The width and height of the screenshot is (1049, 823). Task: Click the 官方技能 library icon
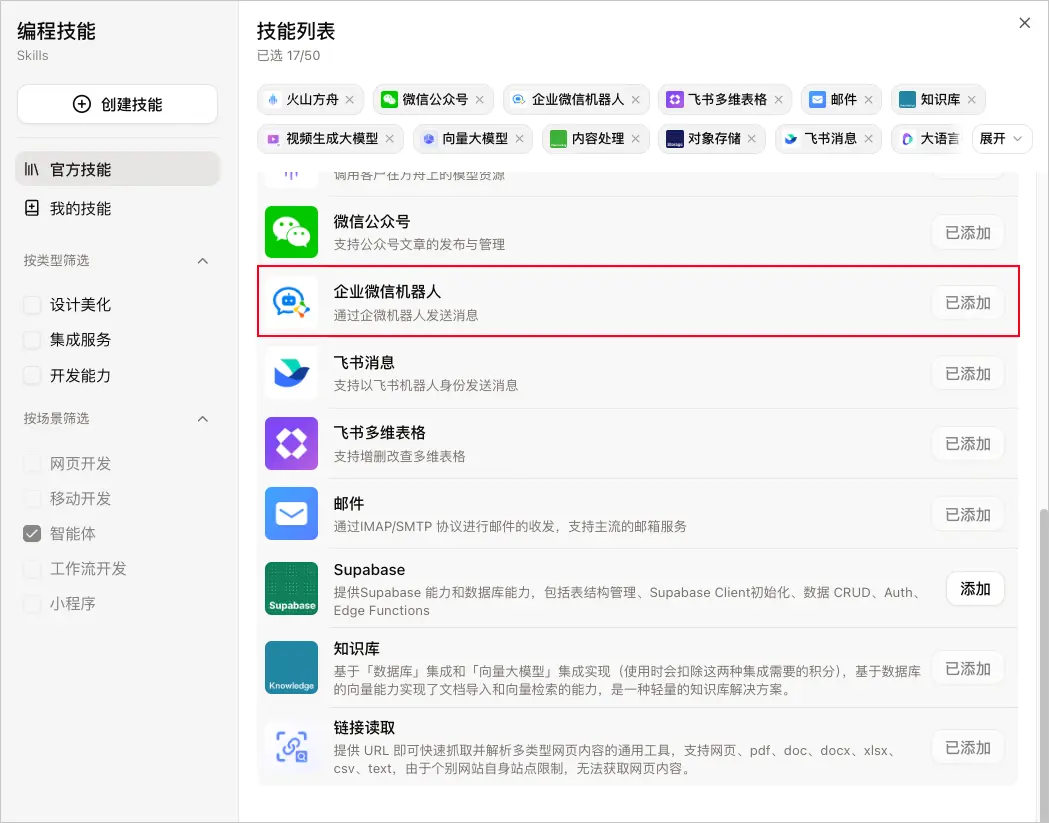click(x=31, y=169)
